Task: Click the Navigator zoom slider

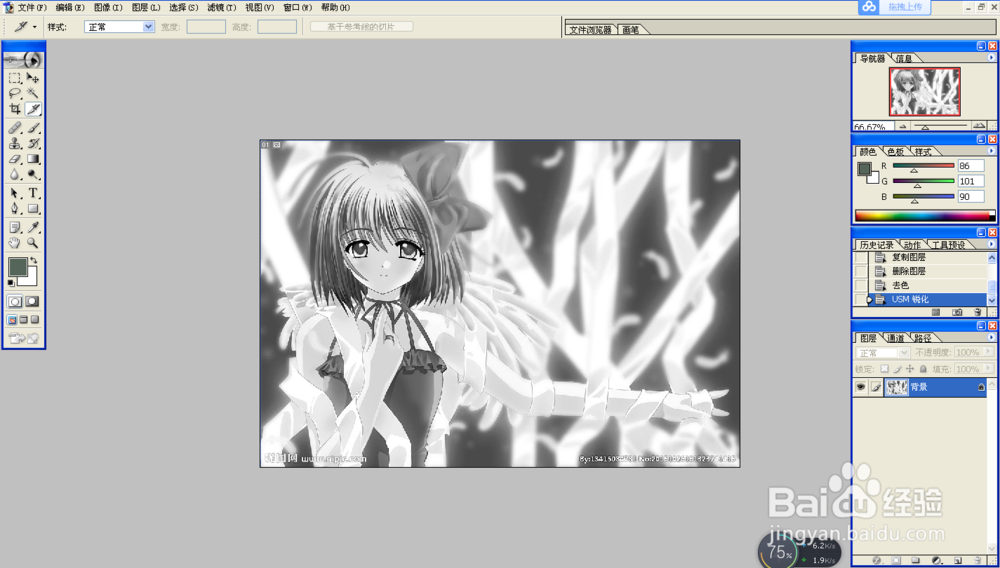Action: click(x=941, y=126)
